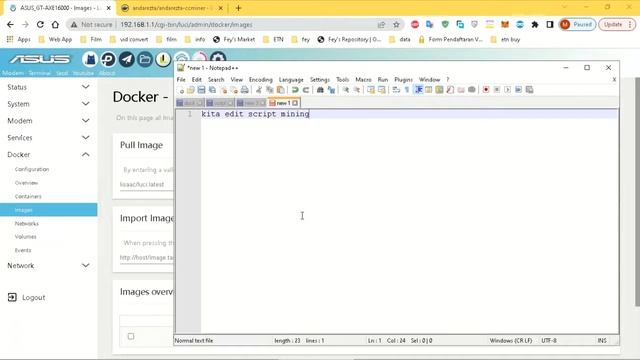Screen dimensions: 640x360
Task: Reload the router page in Chrome
Action: click(x=40, y=24)
